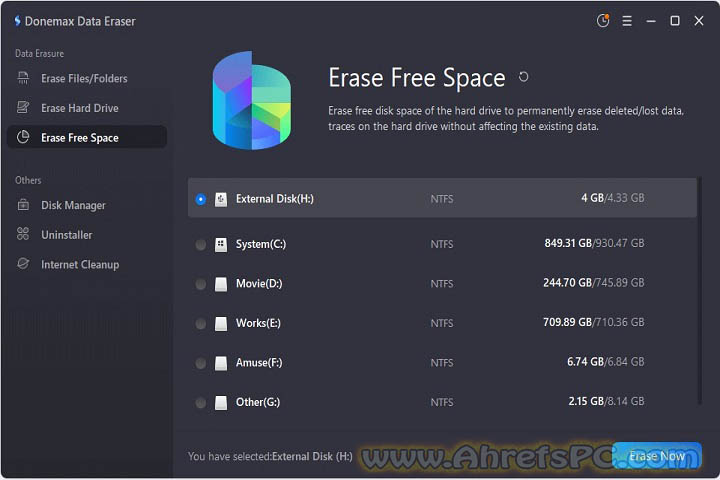Open Disk Manager tool

(87, 205)
